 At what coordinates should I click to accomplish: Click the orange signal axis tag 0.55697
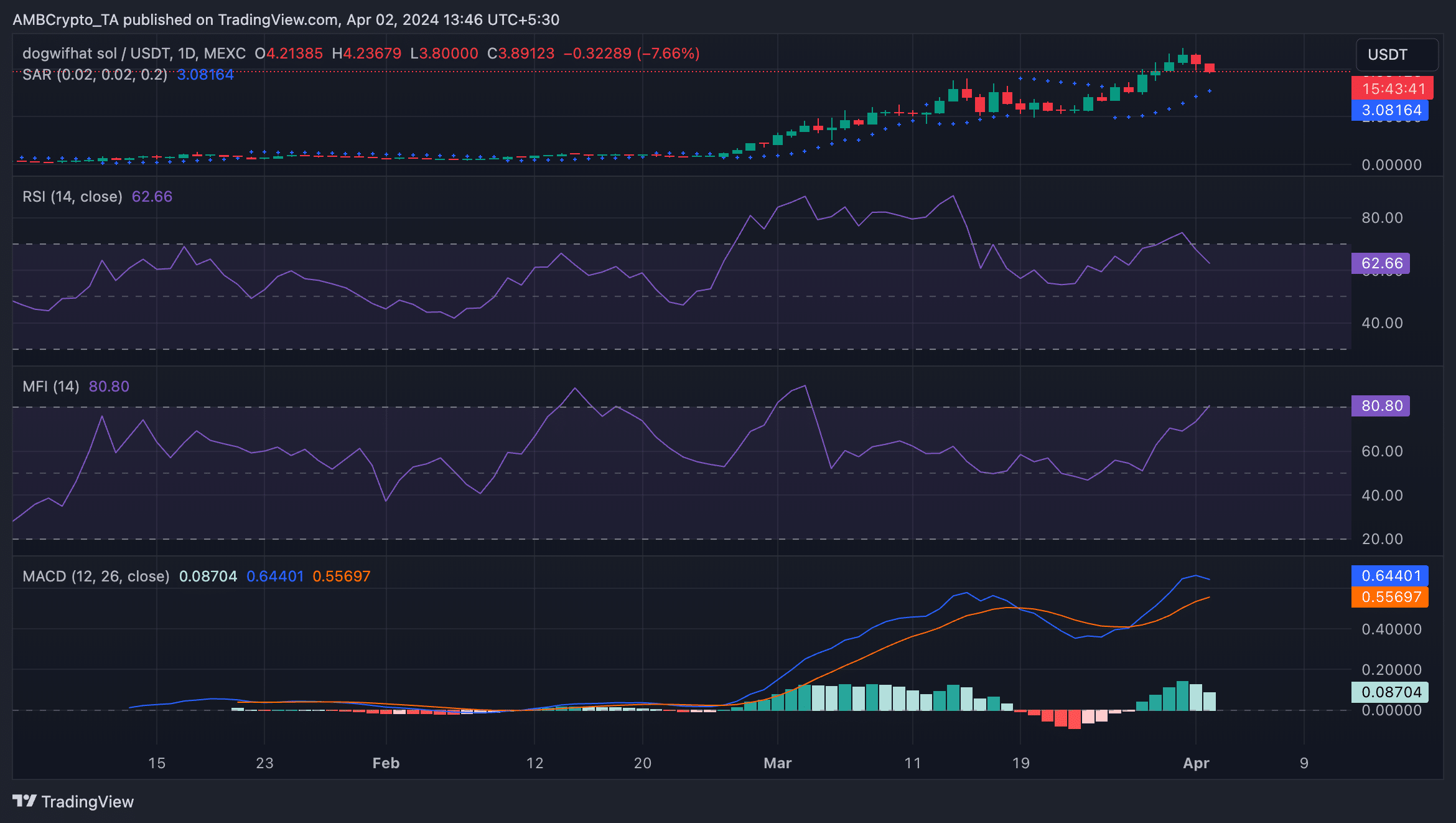1390,597
